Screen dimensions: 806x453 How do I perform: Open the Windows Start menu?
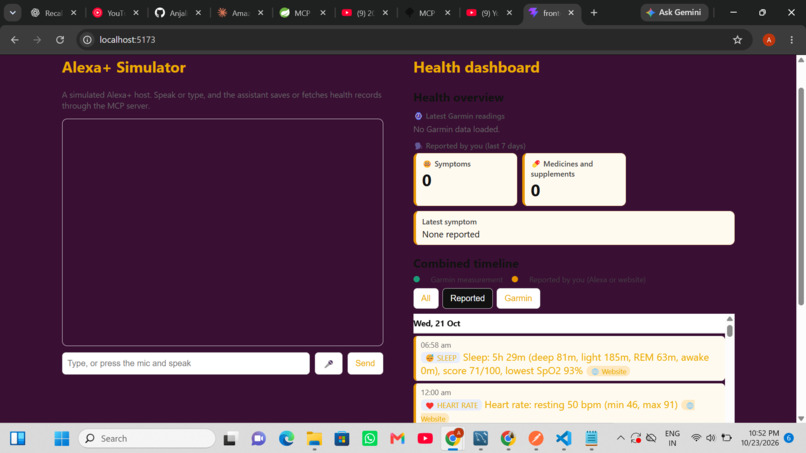point(62,439)
